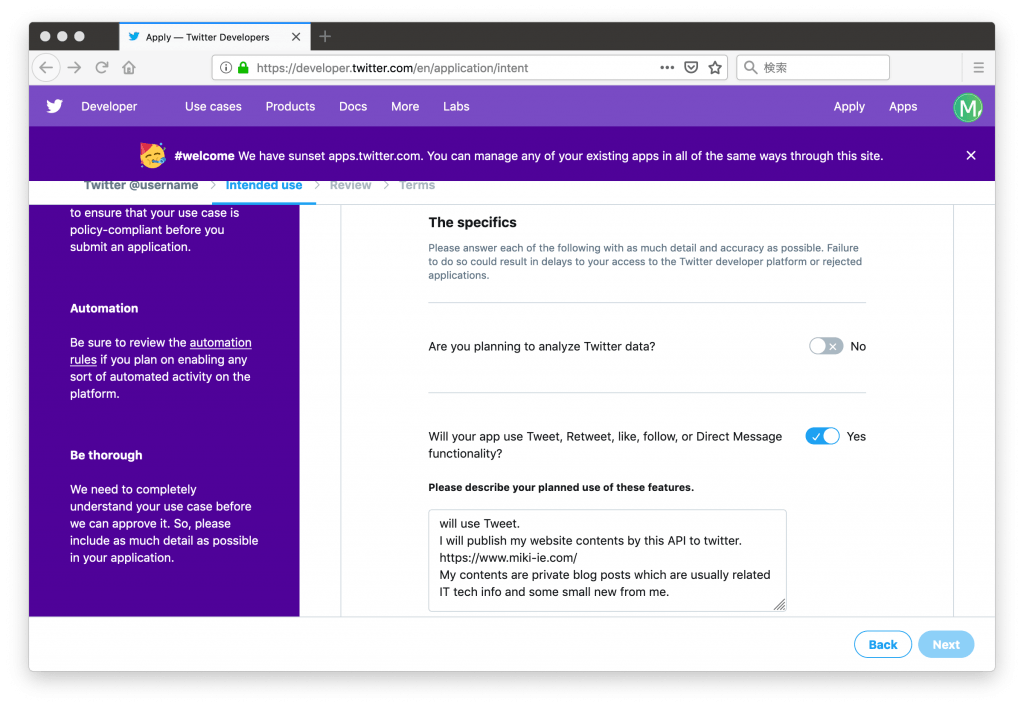Click the Twitter bird logo in header

(x=54, y=106)
